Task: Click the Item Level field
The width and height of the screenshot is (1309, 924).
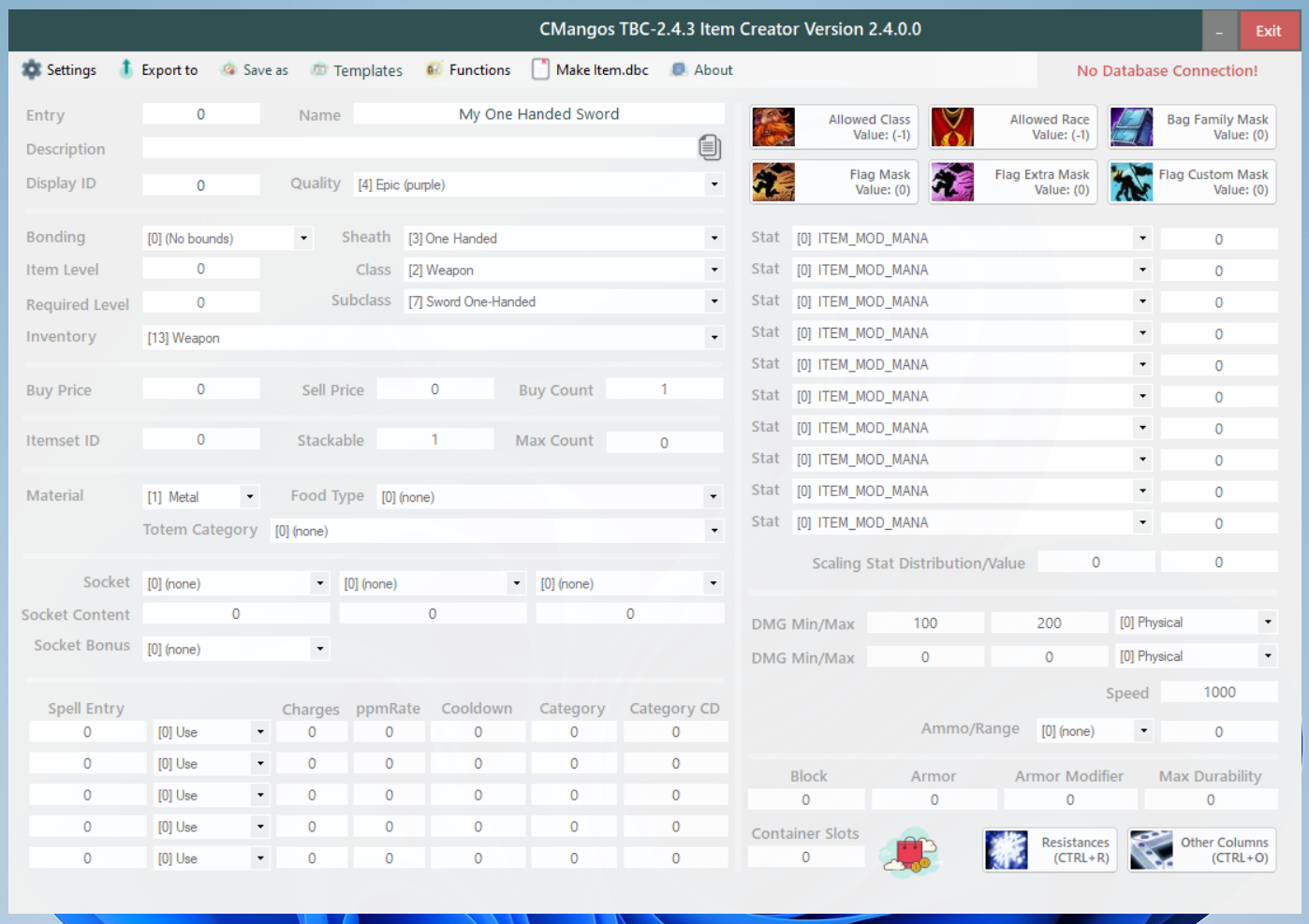Action: pyautogui.click(x=201, y=269)
